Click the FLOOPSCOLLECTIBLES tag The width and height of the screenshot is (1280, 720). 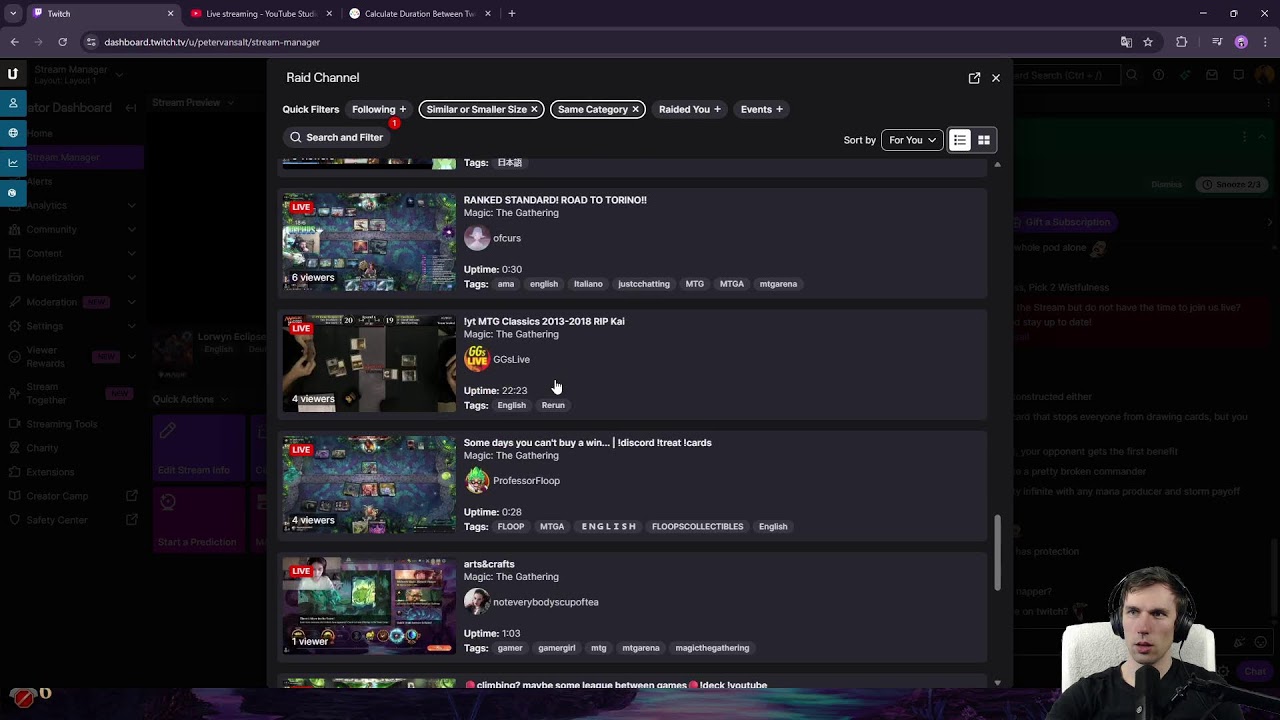pyautogui.click(x=698, y=527)
